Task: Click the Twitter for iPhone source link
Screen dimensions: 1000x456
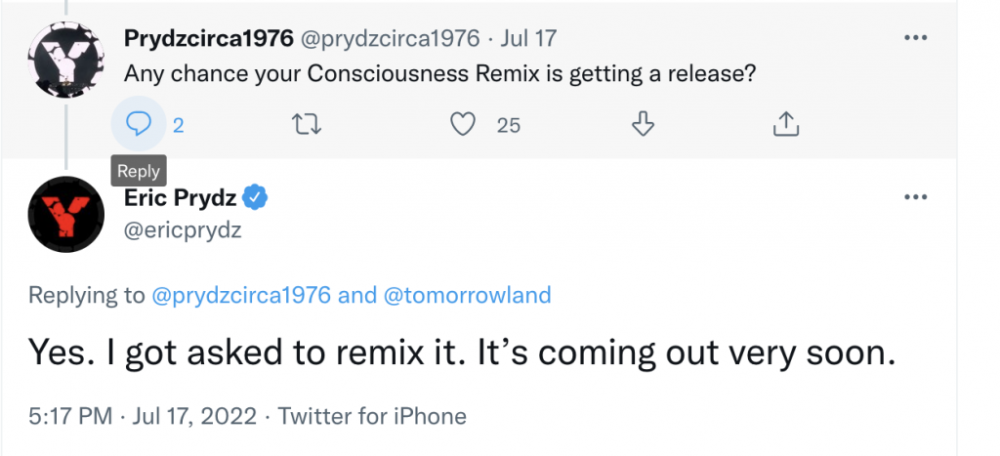Action: (372, 416)
